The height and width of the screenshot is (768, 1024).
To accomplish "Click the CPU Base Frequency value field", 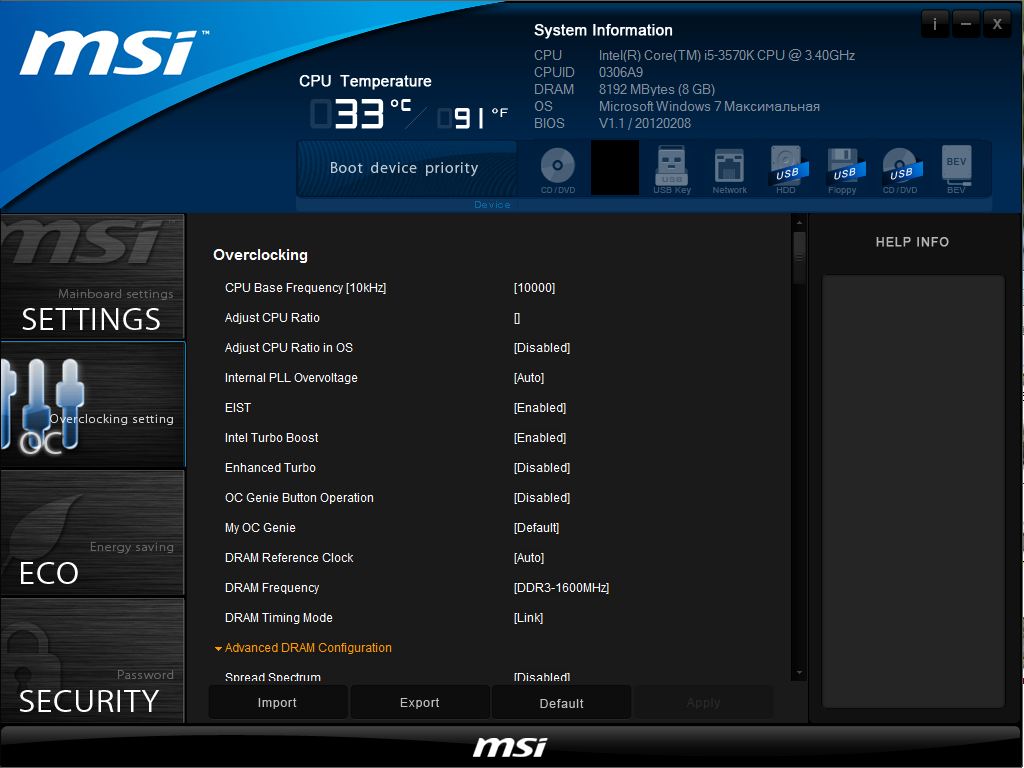I will 534,288.
